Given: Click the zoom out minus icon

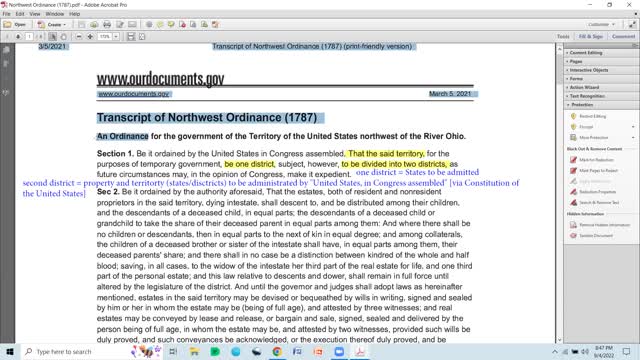Looking at the screenshot, I should click(x=79, y=37).
